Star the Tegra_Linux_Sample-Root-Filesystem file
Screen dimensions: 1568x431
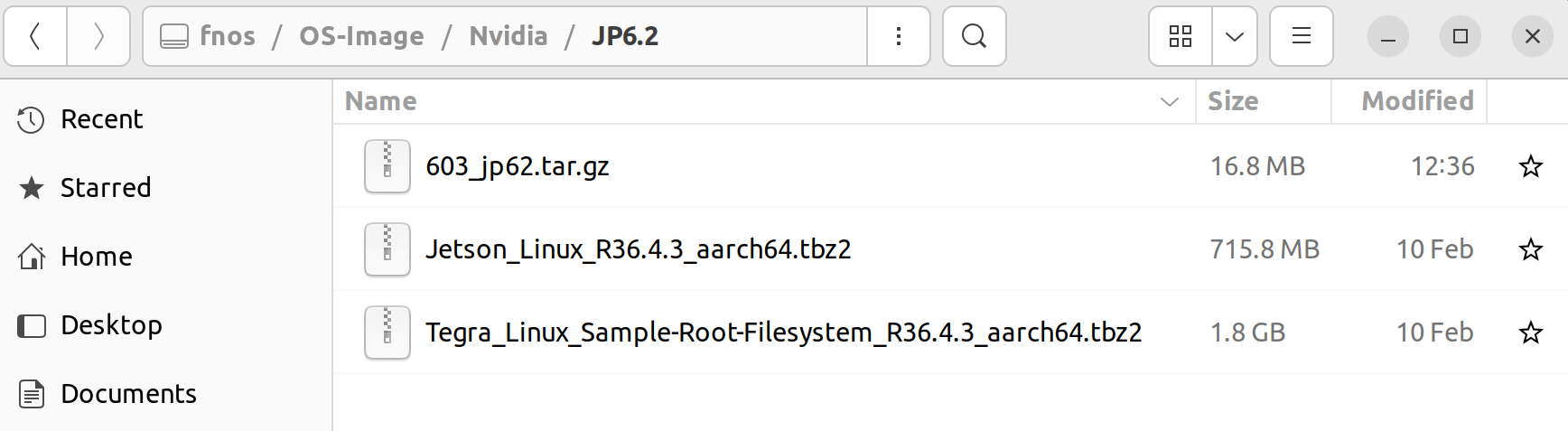tap(1530, 333)
